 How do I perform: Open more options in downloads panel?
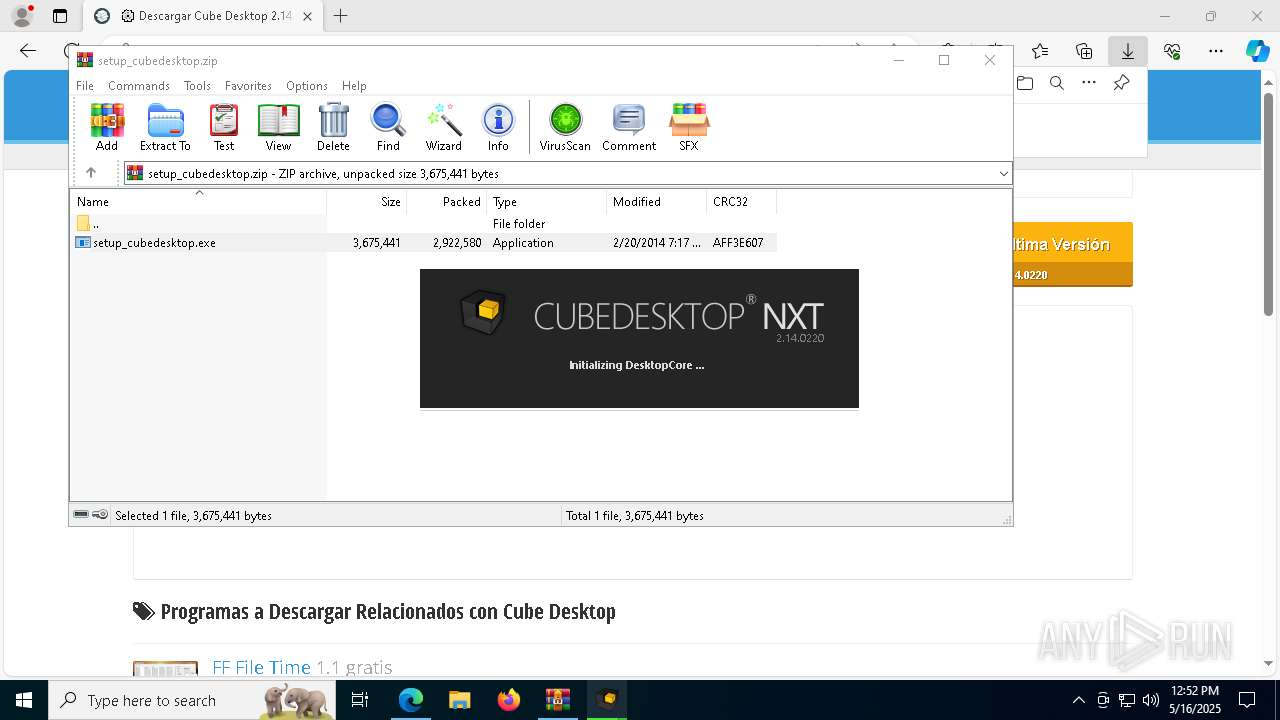(1089, 83)
